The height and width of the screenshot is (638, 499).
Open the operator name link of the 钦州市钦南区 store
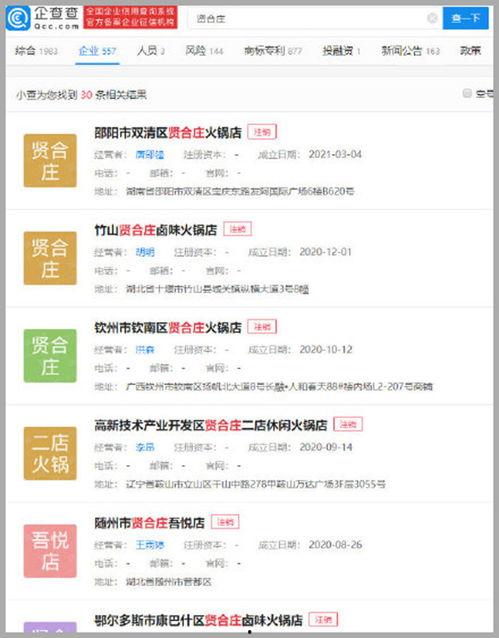point(145,350)
